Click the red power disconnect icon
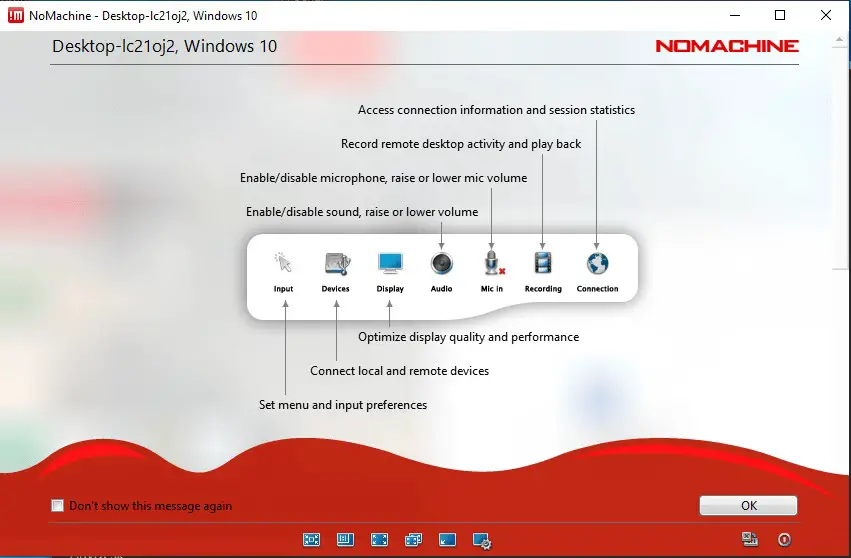851x558 pixels. pyautogui.click(x=784, y=540)
